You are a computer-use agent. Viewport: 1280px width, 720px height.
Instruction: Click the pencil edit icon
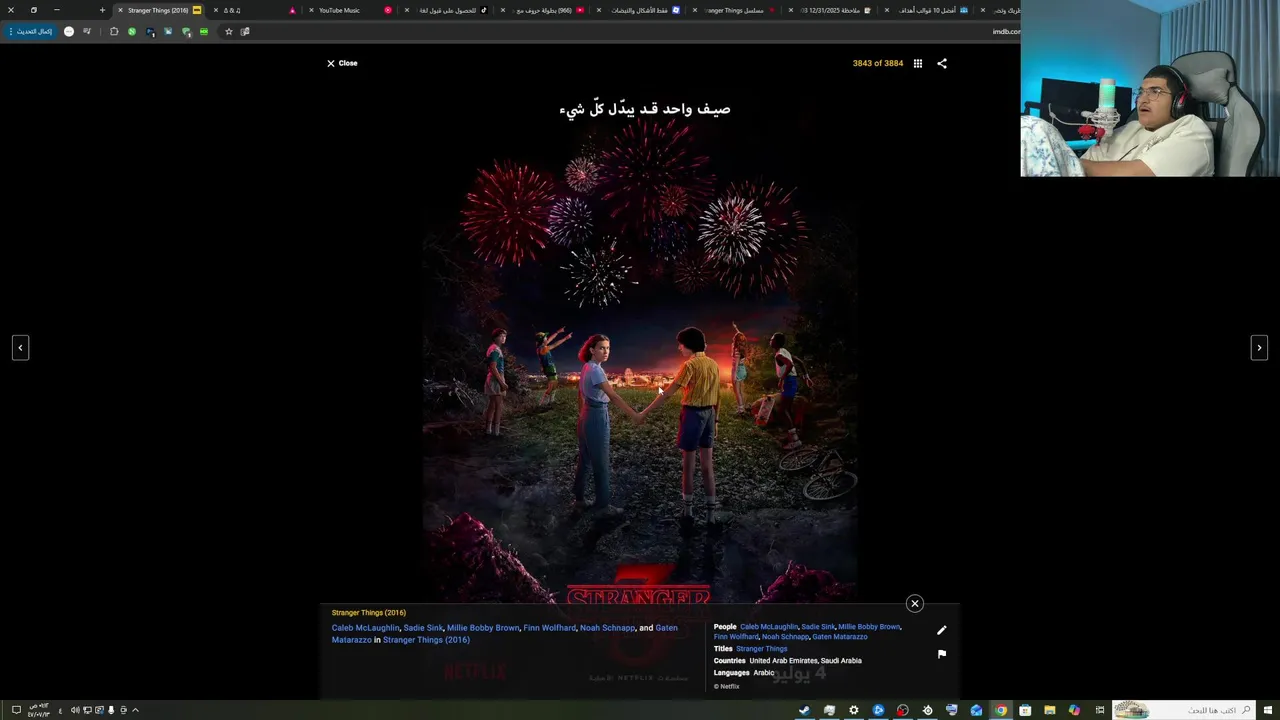pos(941,630)
